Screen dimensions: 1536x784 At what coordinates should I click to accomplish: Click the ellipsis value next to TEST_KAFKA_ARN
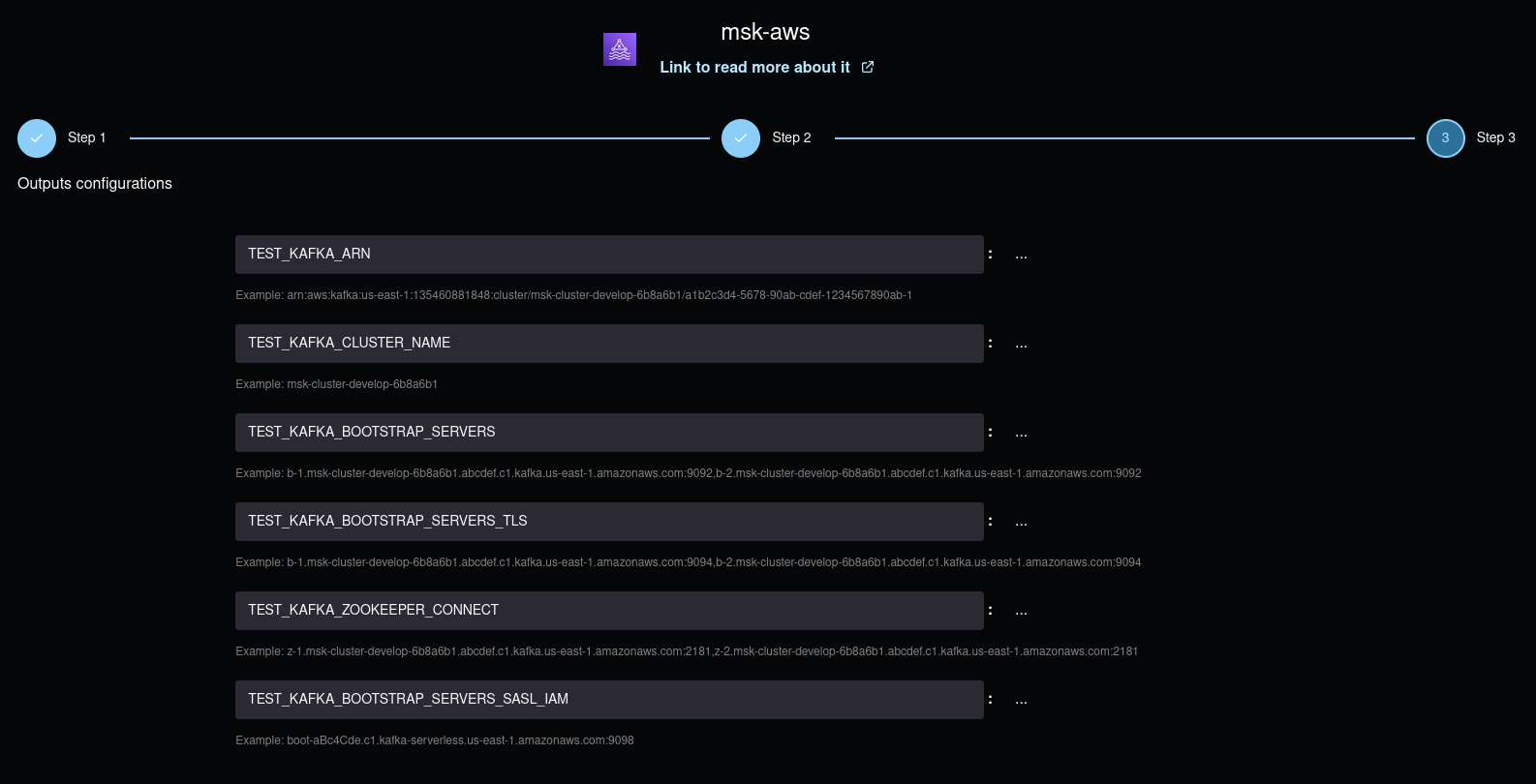[x=1021, y=256]
